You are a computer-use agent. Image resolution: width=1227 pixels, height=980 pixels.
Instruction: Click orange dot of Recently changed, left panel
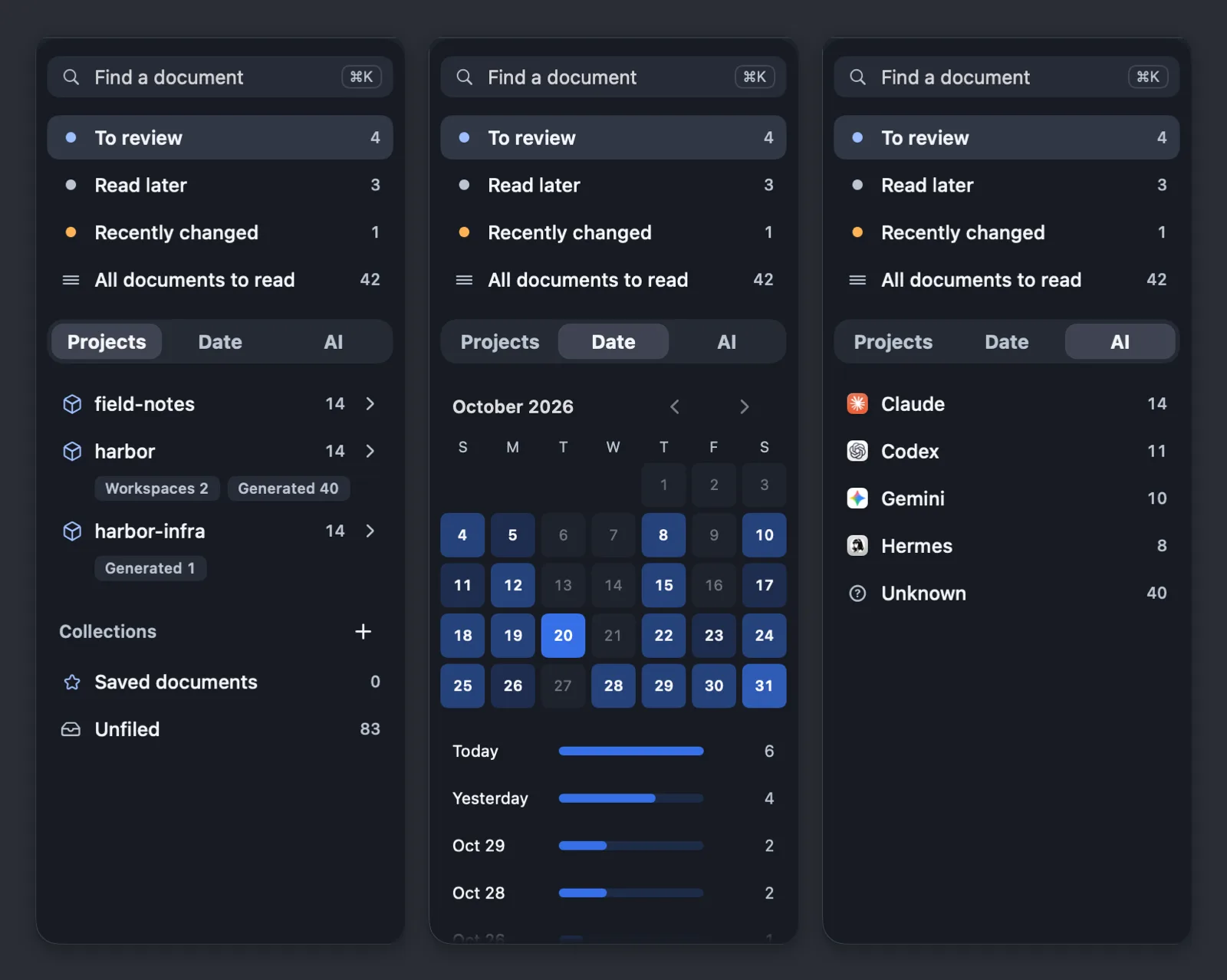point(71,232)
